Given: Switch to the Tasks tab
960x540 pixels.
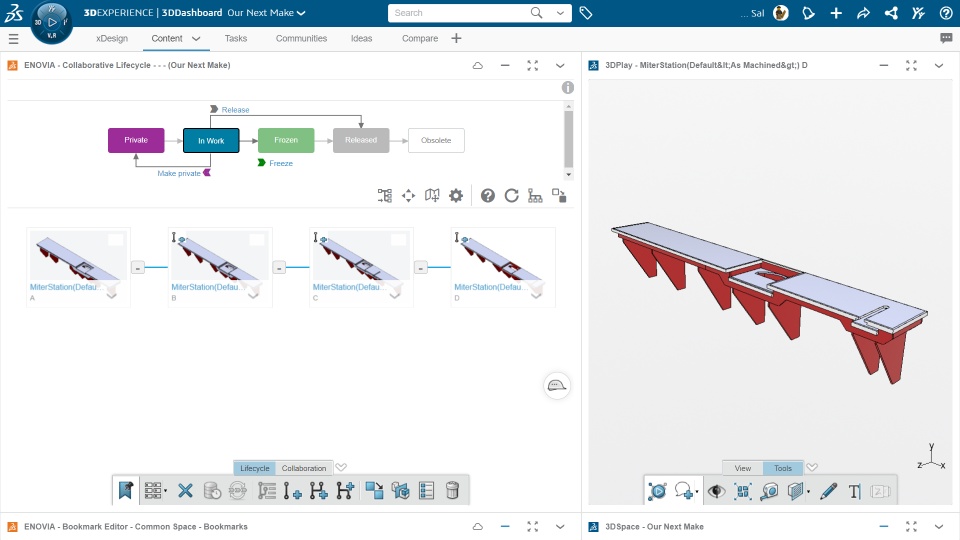Looking at the screenshot, I should (236, 39).
